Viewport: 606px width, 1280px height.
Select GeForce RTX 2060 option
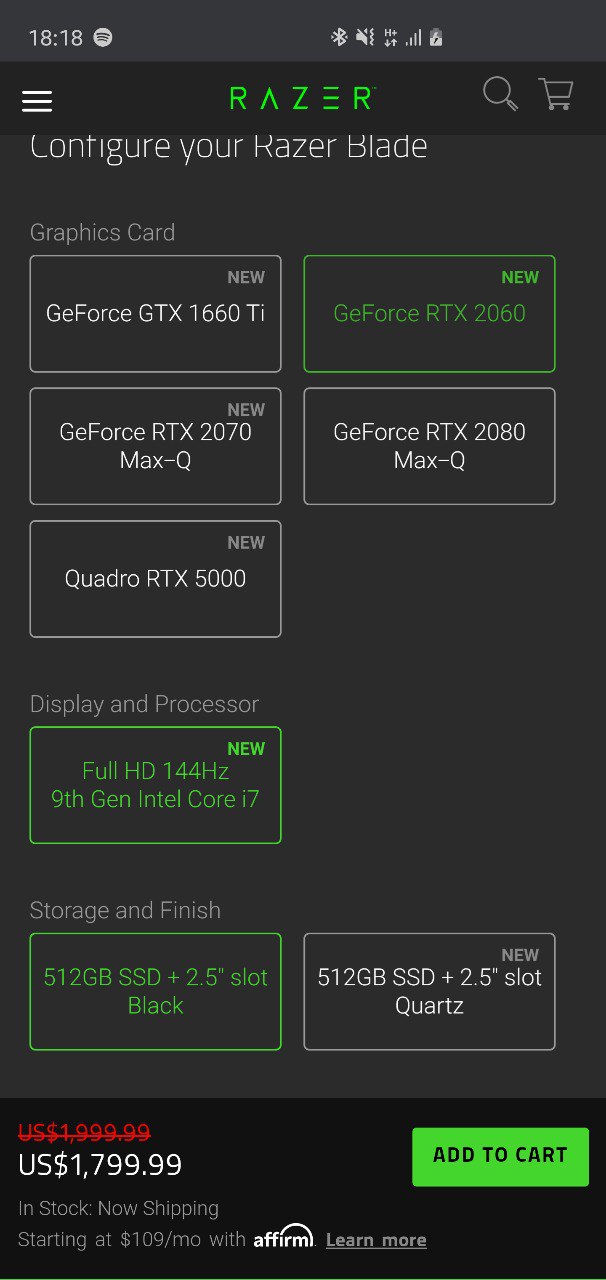point(429,314)
